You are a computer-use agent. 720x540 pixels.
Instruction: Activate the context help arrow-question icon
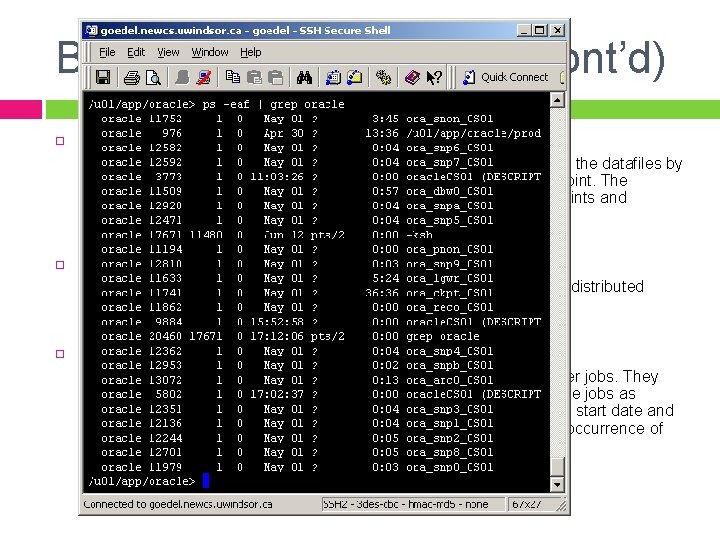(433, 77)
